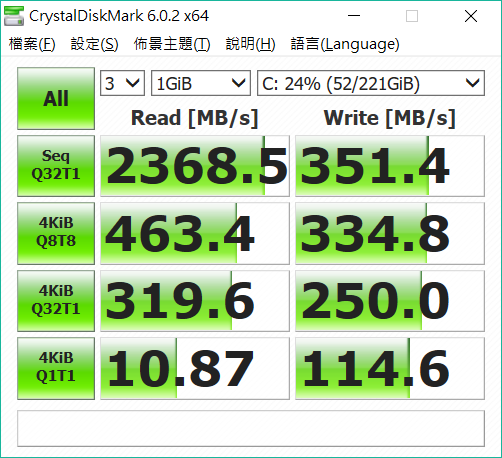Run all benchmarks with the All button
The width and height of the screenshot is (502, 458).
click(x=56, y=98)
